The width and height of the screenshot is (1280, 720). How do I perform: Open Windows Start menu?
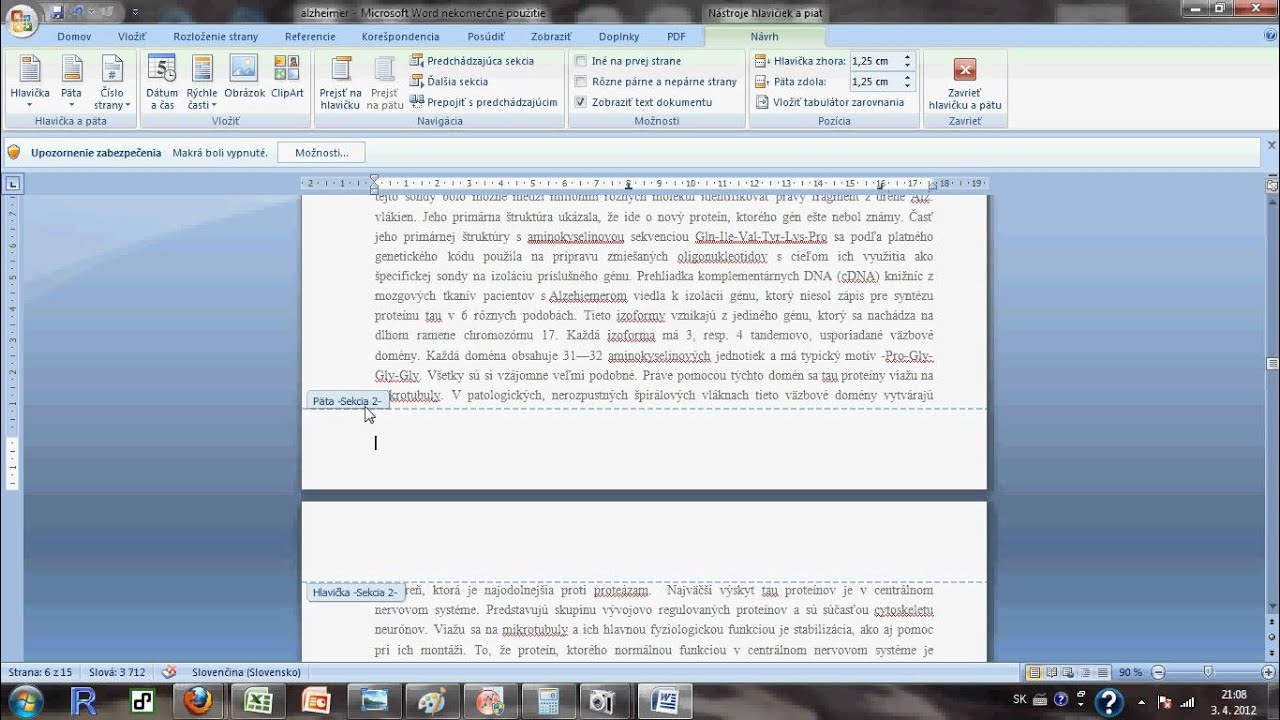(25, 701)
